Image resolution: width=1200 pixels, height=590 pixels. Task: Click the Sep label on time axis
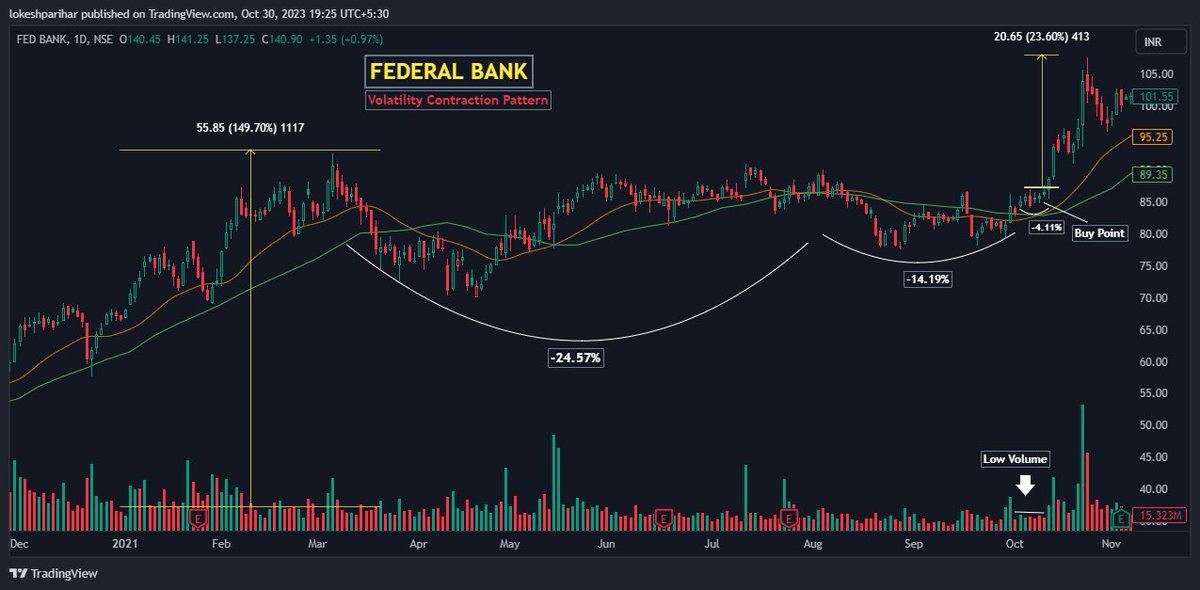[913, 544]
